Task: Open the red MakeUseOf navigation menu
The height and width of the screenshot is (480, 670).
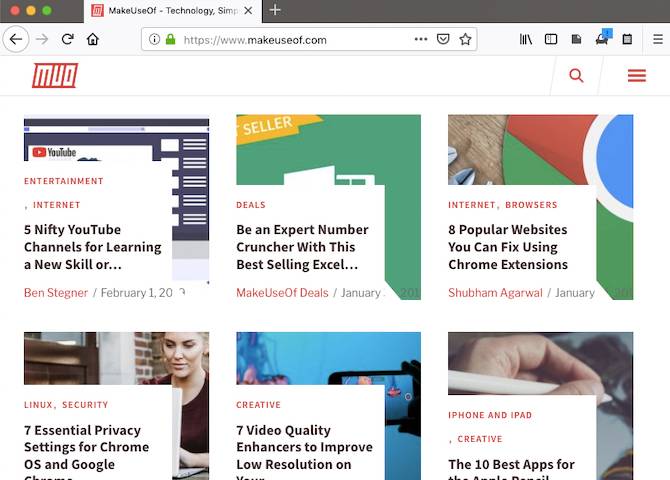Action: click(637, 76)
